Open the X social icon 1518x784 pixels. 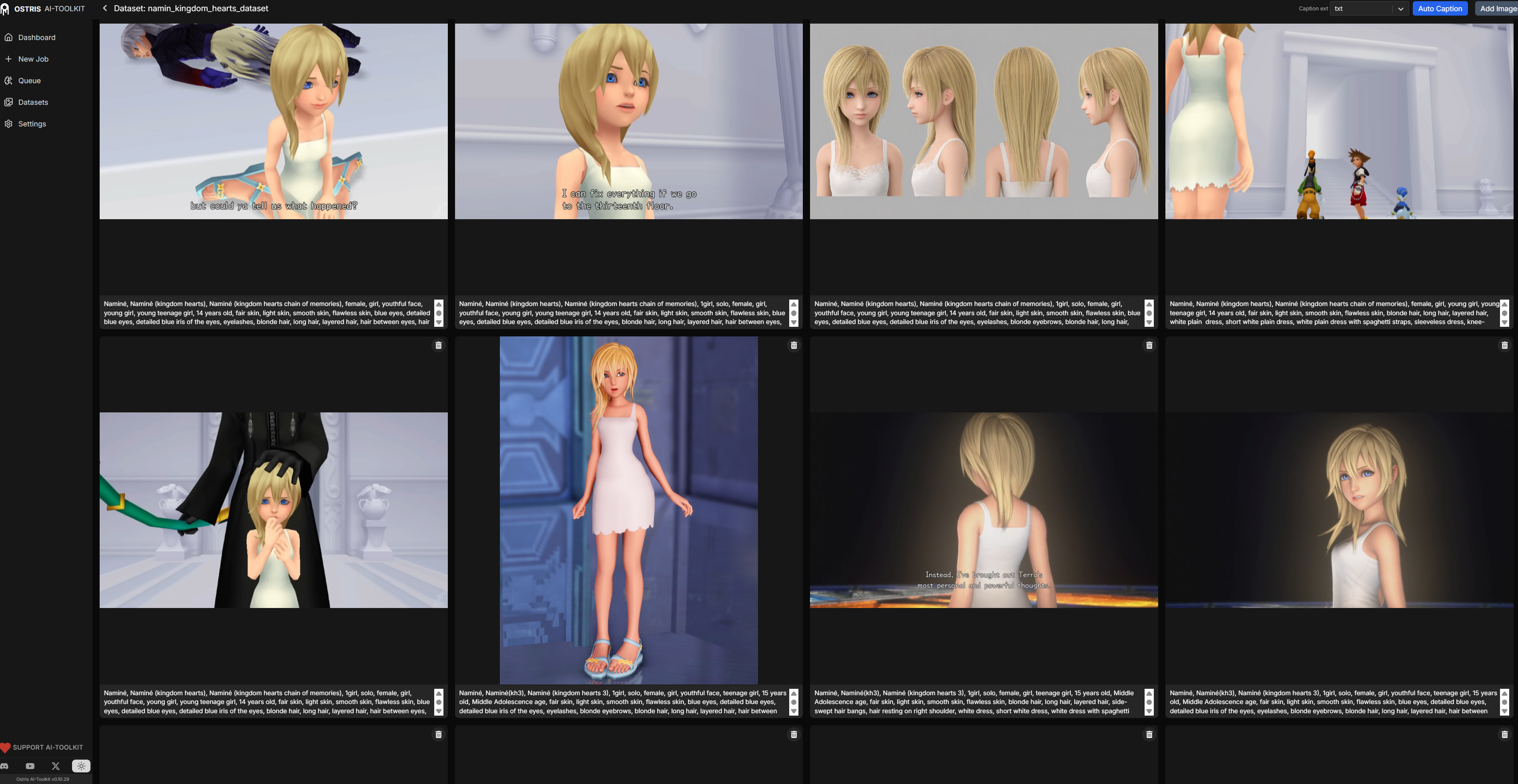(56, 766)
